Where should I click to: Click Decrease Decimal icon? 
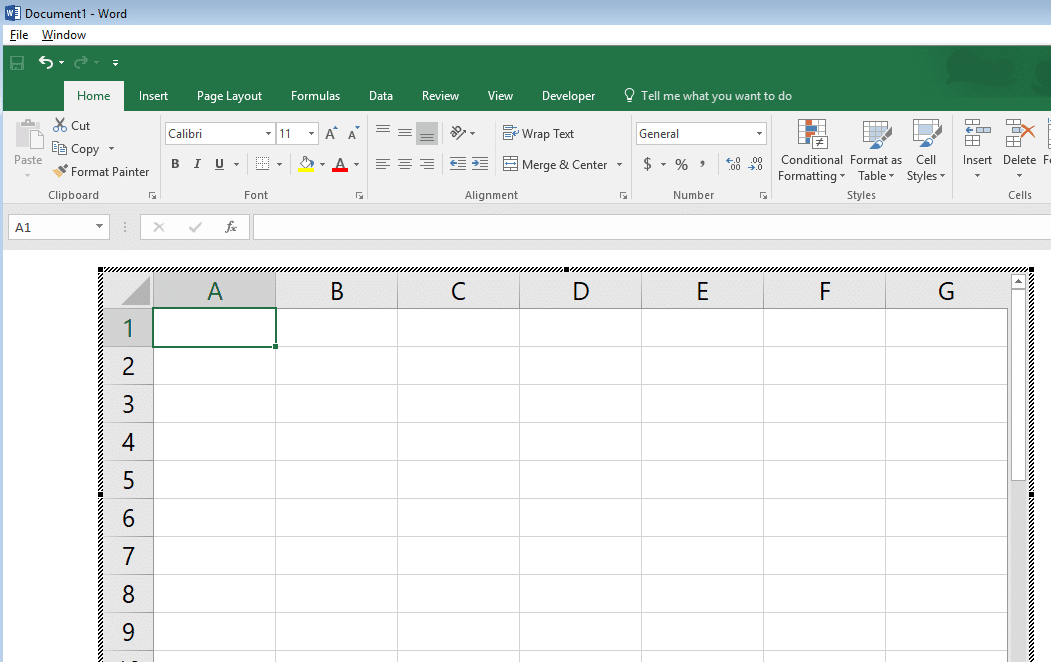[755, 164]
